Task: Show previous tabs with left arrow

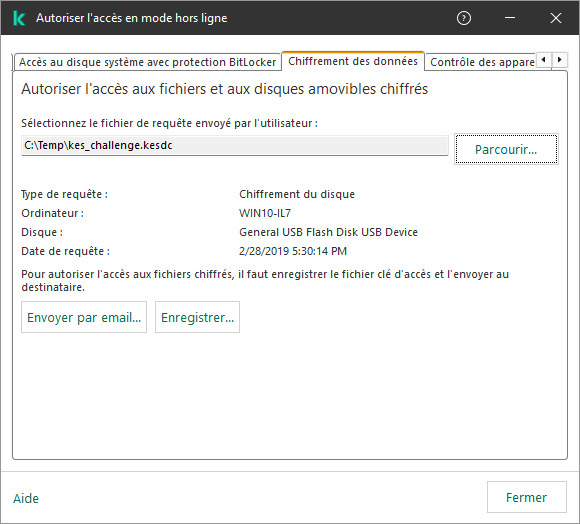Action: [543, 60]
